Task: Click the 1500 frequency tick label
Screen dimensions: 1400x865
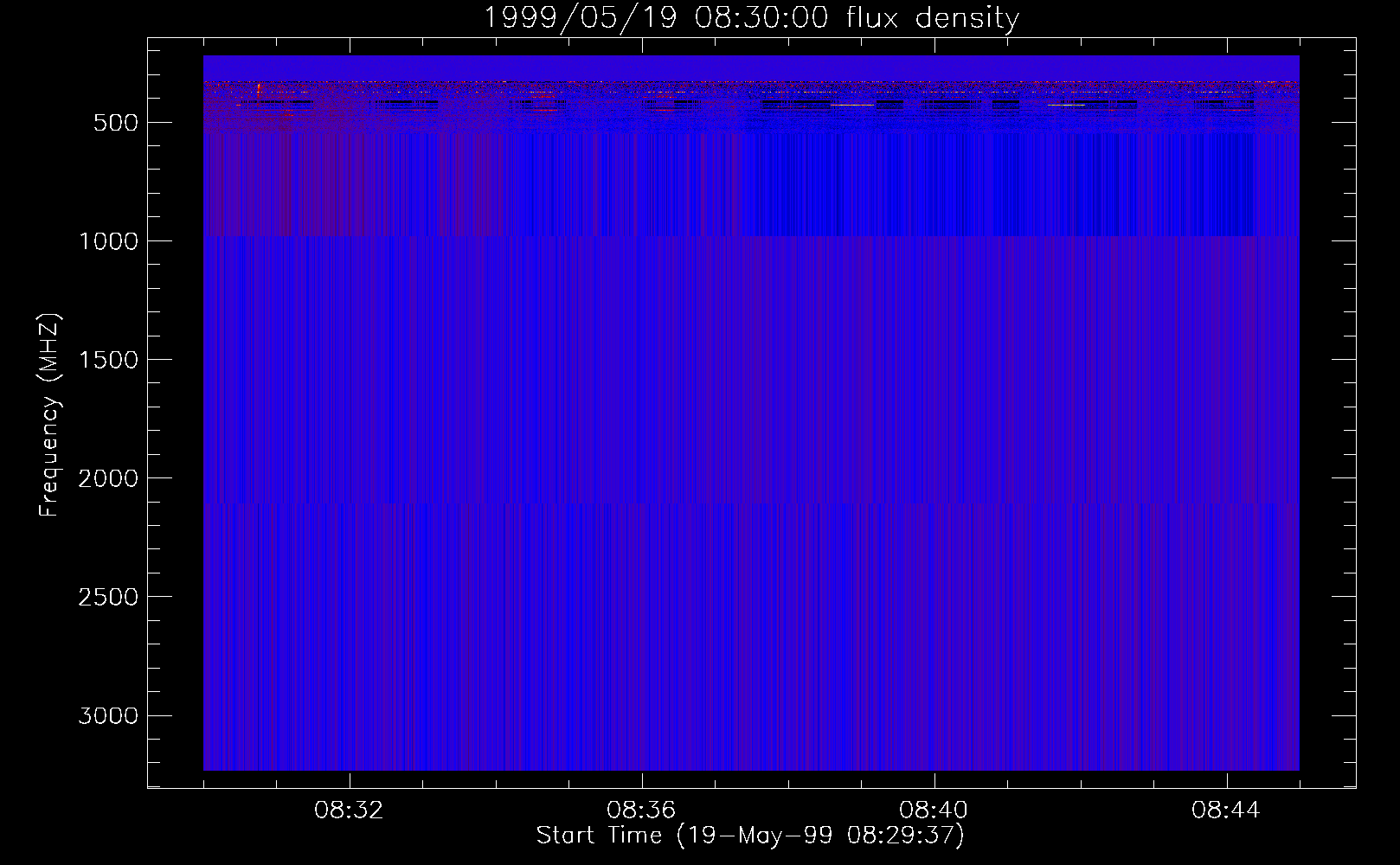Action: tap(108, 360)
